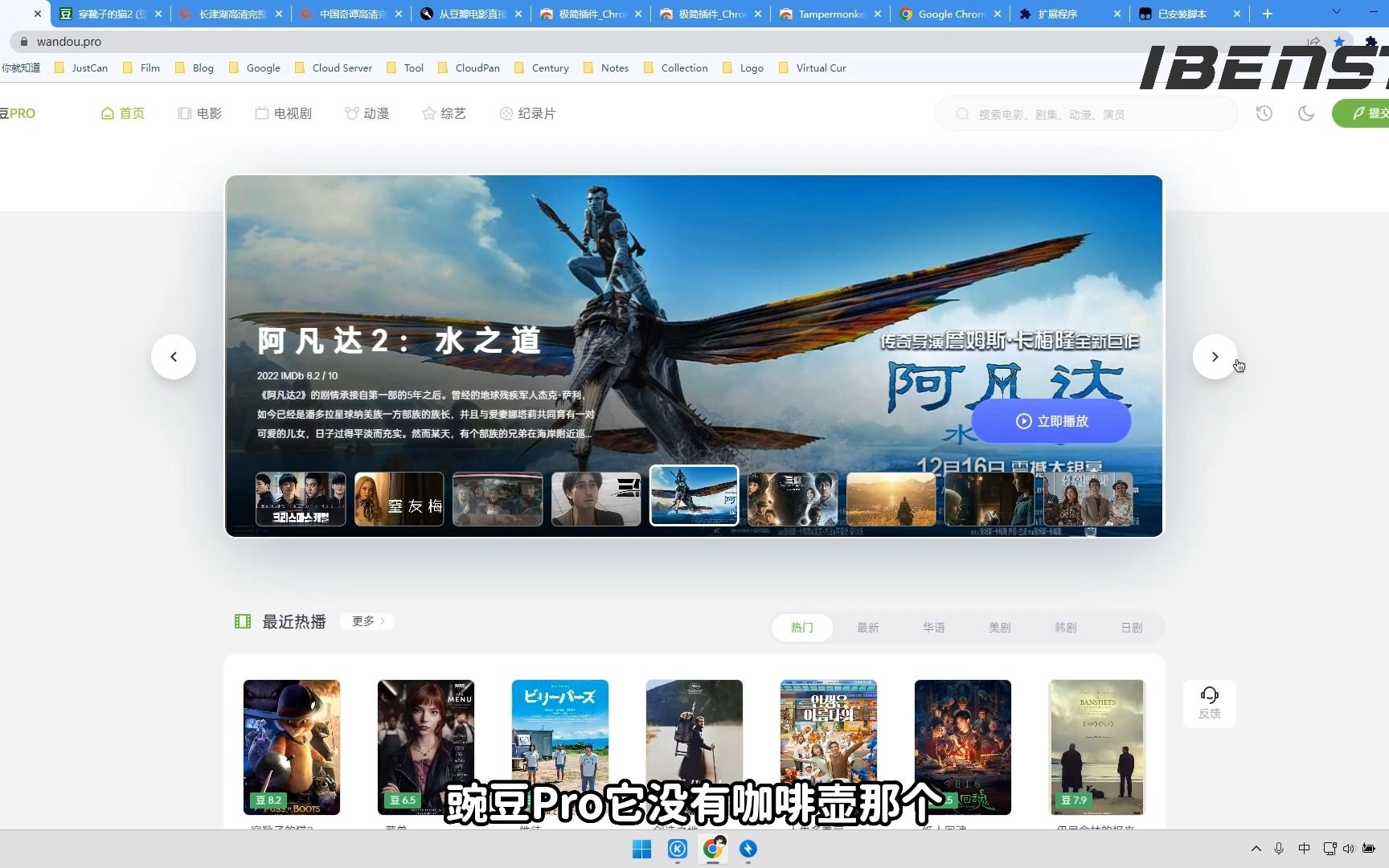Open the Logo bookmark folder
The height and width of the screenshot is (868, 1389).
click(744, 68)
